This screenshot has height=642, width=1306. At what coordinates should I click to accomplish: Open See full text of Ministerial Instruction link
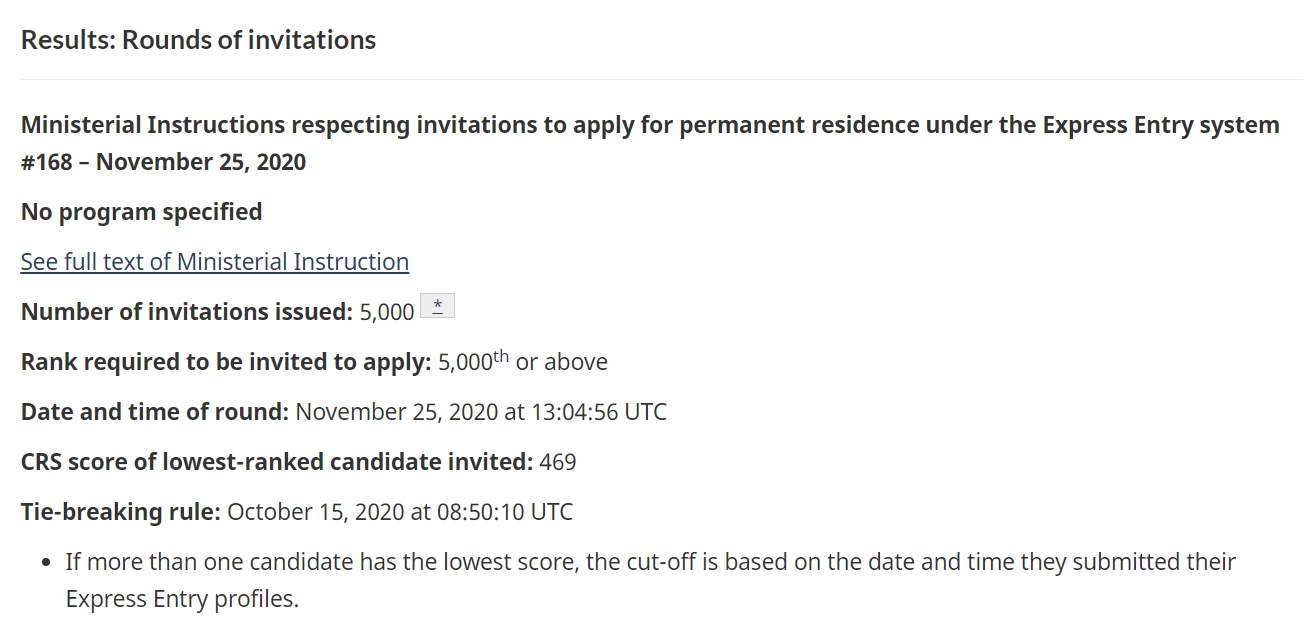point(215,262)
